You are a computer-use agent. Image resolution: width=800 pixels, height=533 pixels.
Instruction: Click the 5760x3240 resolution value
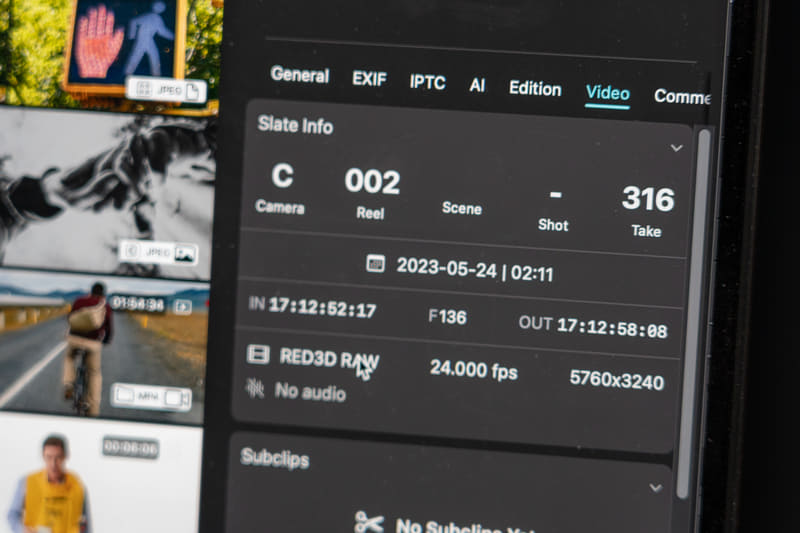point(616,379)
